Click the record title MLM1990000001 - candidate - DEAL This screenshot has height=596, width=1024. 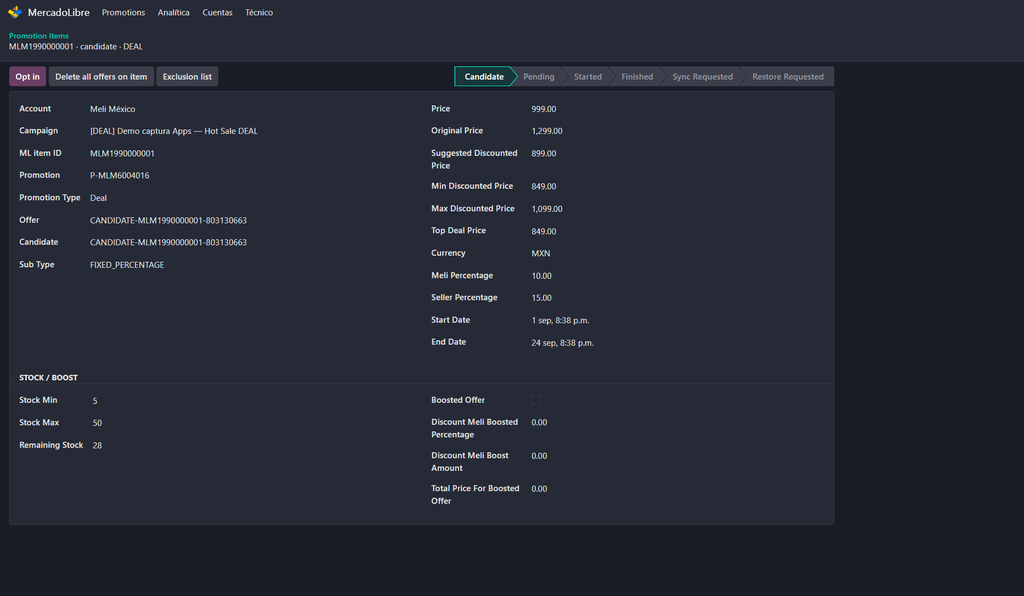pyautogui.click(x=76, y=47)
